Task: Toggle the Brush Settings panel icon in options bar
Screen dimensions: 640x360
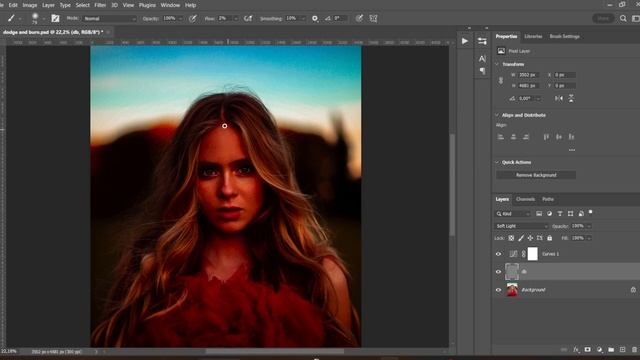Action: point(55,18)
